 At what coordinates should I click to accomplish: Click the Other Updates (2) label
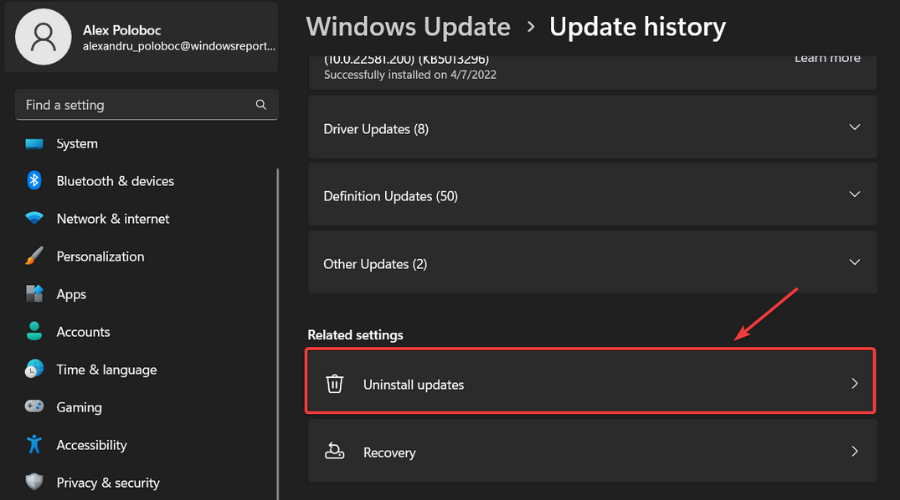(375, 264)
